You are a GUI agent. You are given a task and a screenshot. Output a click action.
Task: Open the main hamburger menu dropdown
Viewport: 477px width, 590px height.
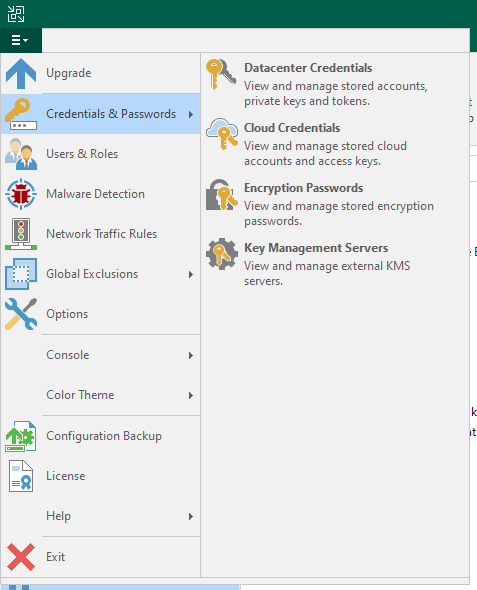click(20, 40)
